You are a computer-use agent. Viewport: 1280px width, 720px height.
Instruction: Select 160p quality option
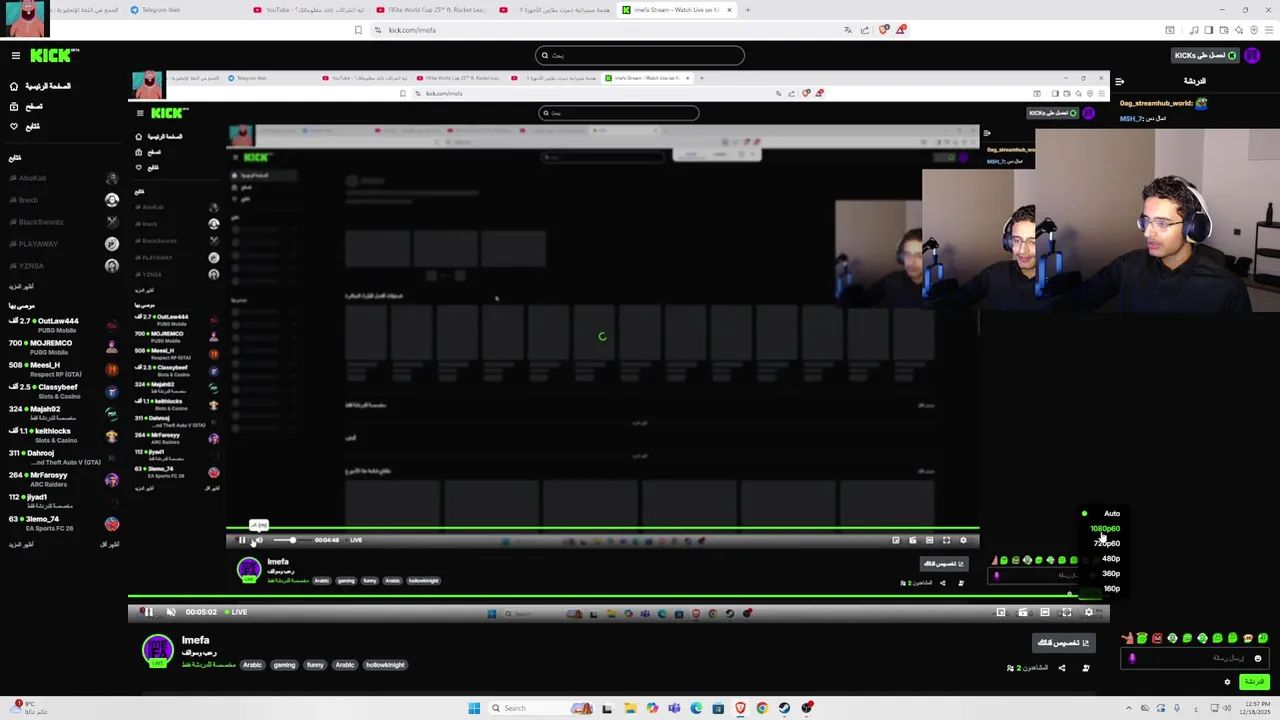pos(1110,588)
